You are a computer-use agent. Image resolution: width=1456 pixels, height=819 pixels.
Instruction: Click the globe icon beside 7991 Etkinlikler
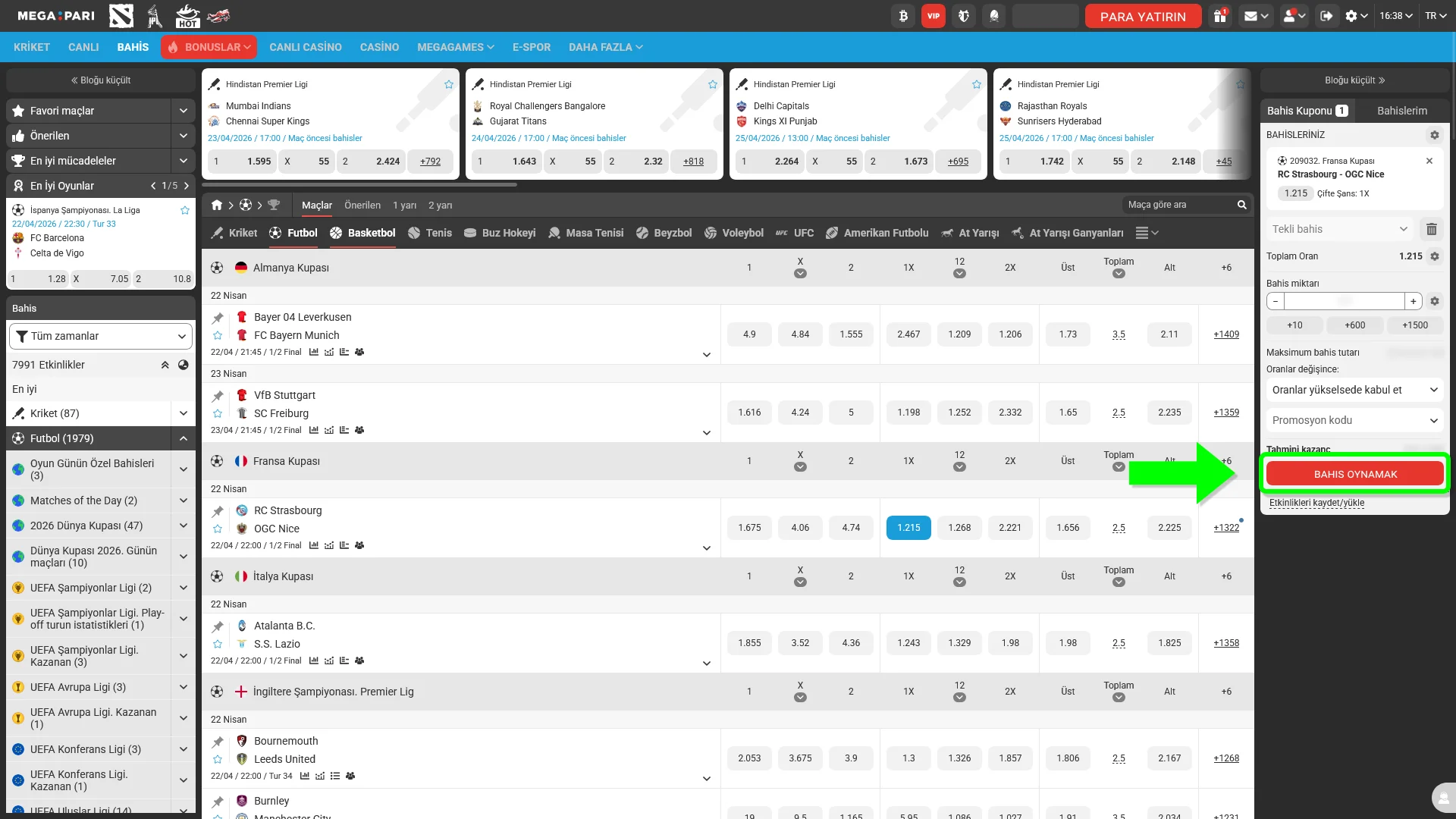(x=184, y=365)
